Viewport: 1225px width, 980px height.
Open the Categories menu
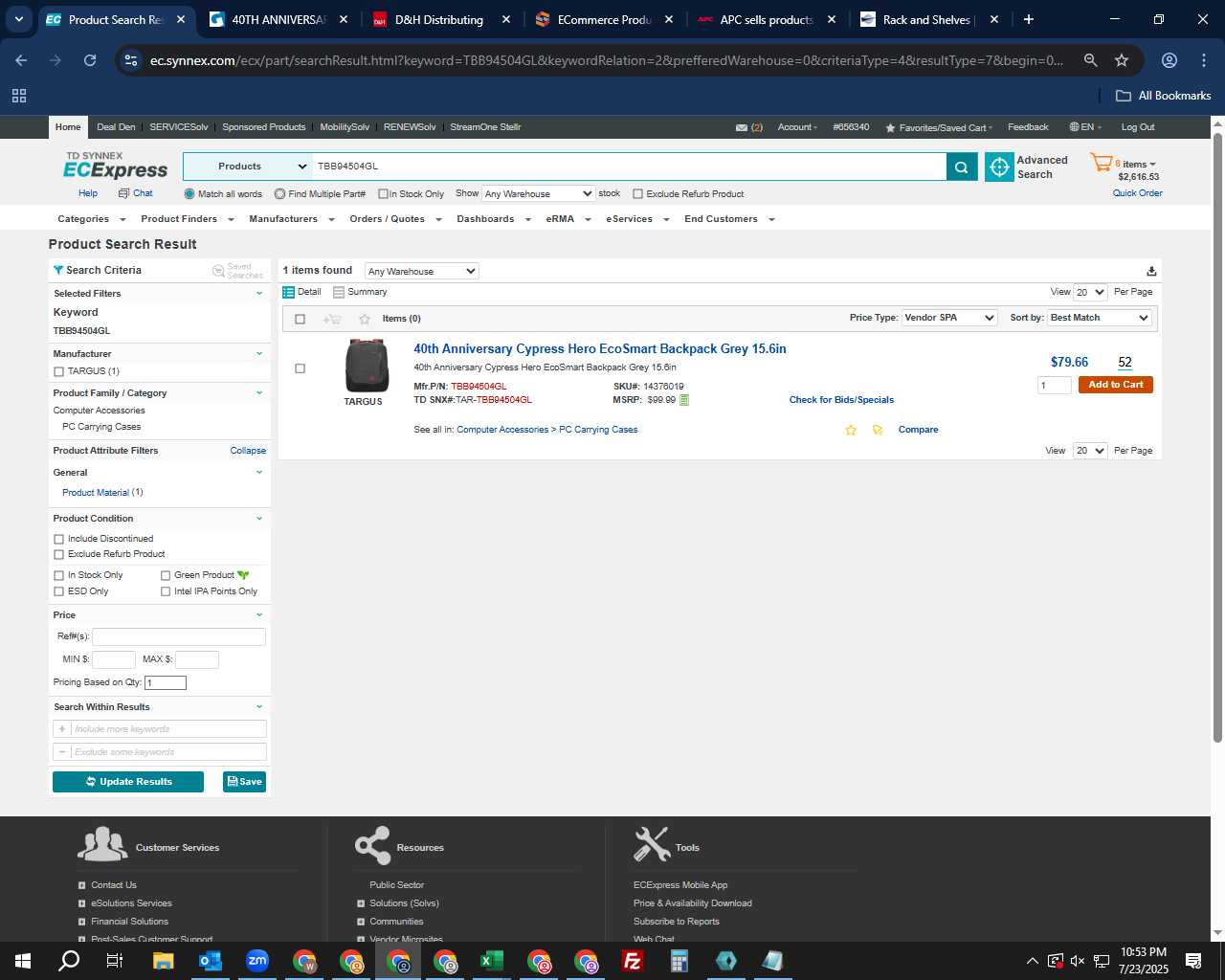coord(92,219)
